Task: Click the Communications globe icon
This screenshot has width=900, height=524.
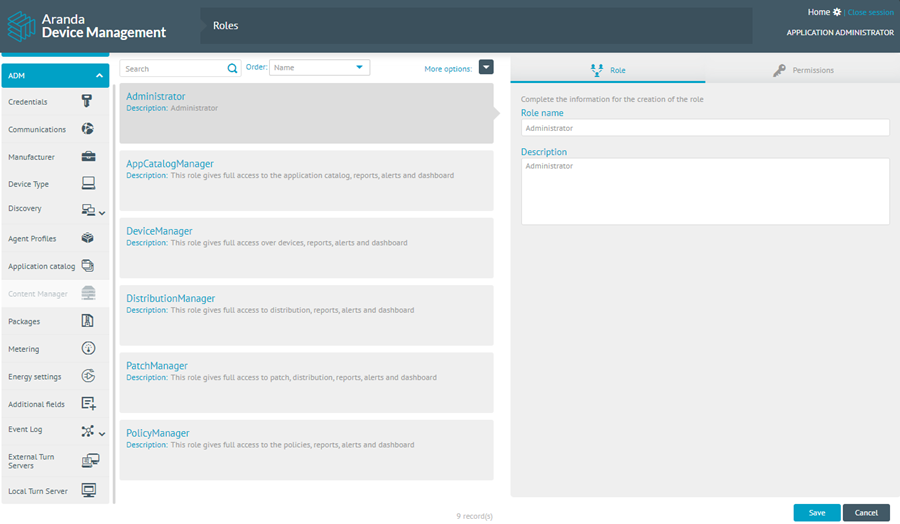Action: click(x=88, y=129)
